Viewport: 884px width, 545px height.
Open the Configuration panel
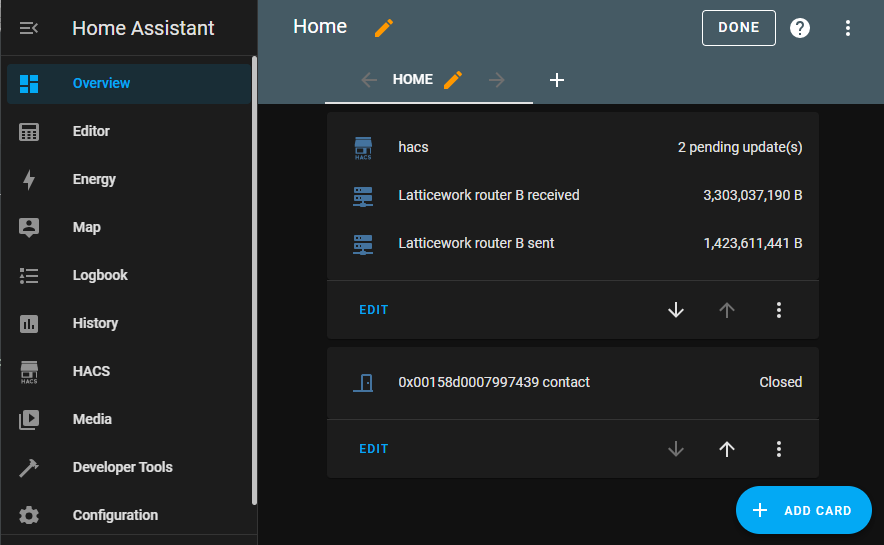129,515
